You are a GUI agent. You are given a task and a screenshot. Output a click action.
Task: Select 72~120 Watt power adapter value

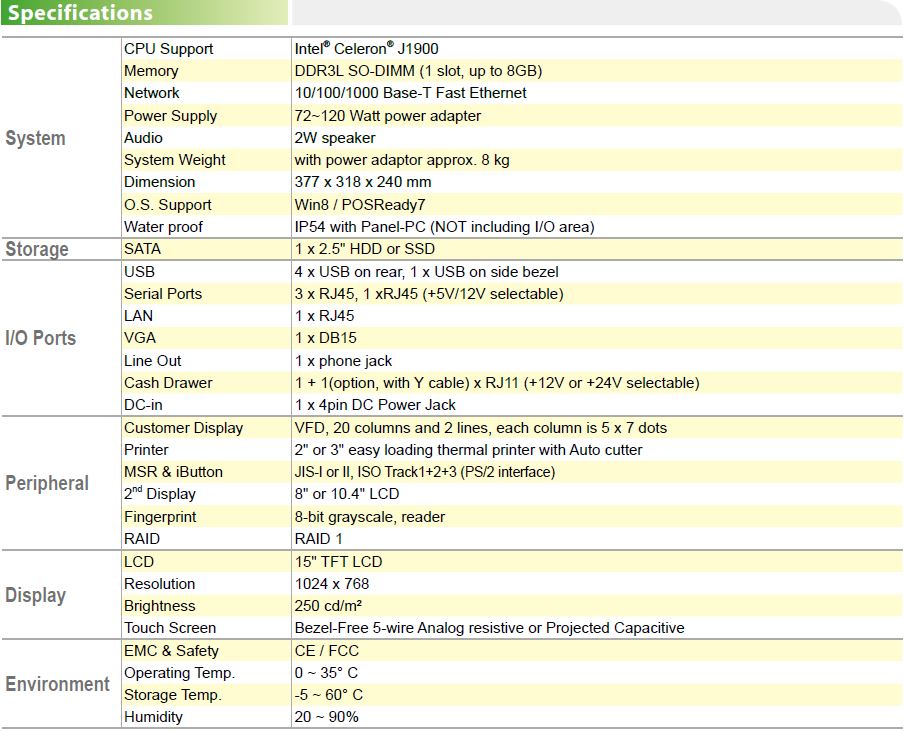click(x=387, y=116)
